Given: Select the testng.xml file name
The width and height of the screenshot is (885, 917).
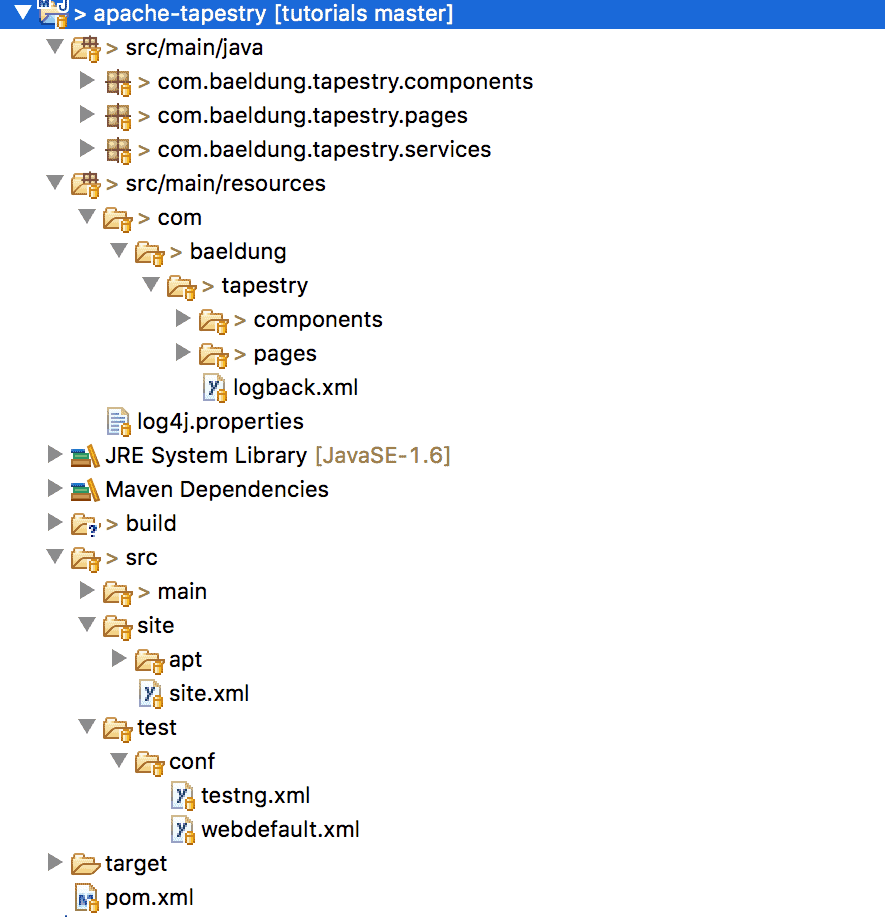Looking at the screenshot, I should pos(256,795).
